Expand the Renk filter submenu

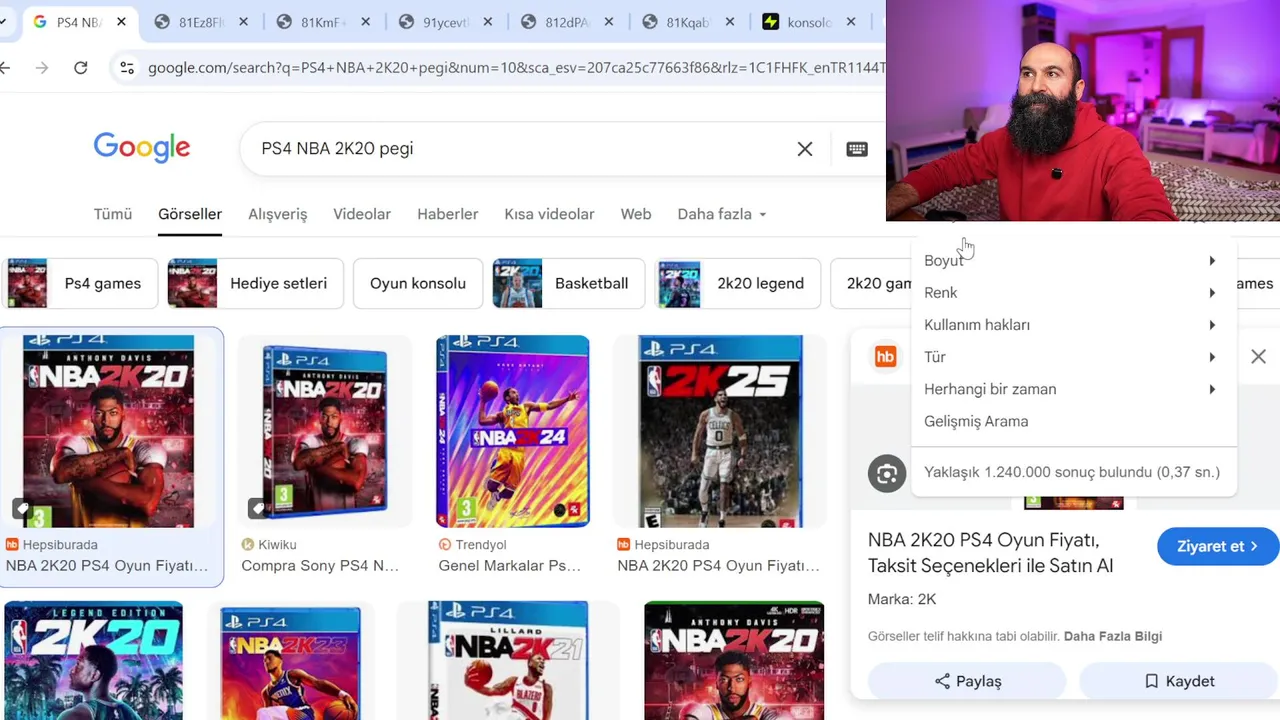coord(1073,293)
